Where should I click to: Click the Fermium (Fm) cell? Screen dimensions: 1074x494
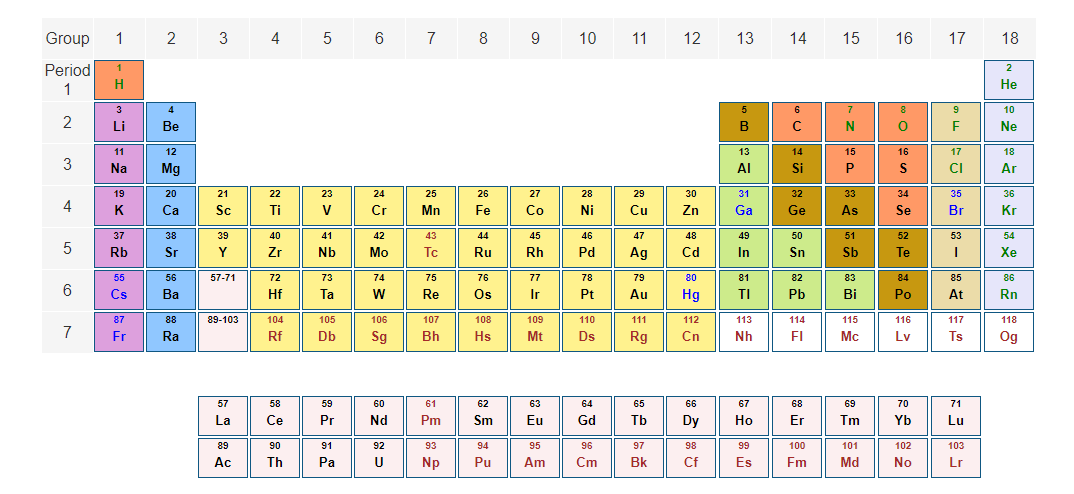(797, 458)
